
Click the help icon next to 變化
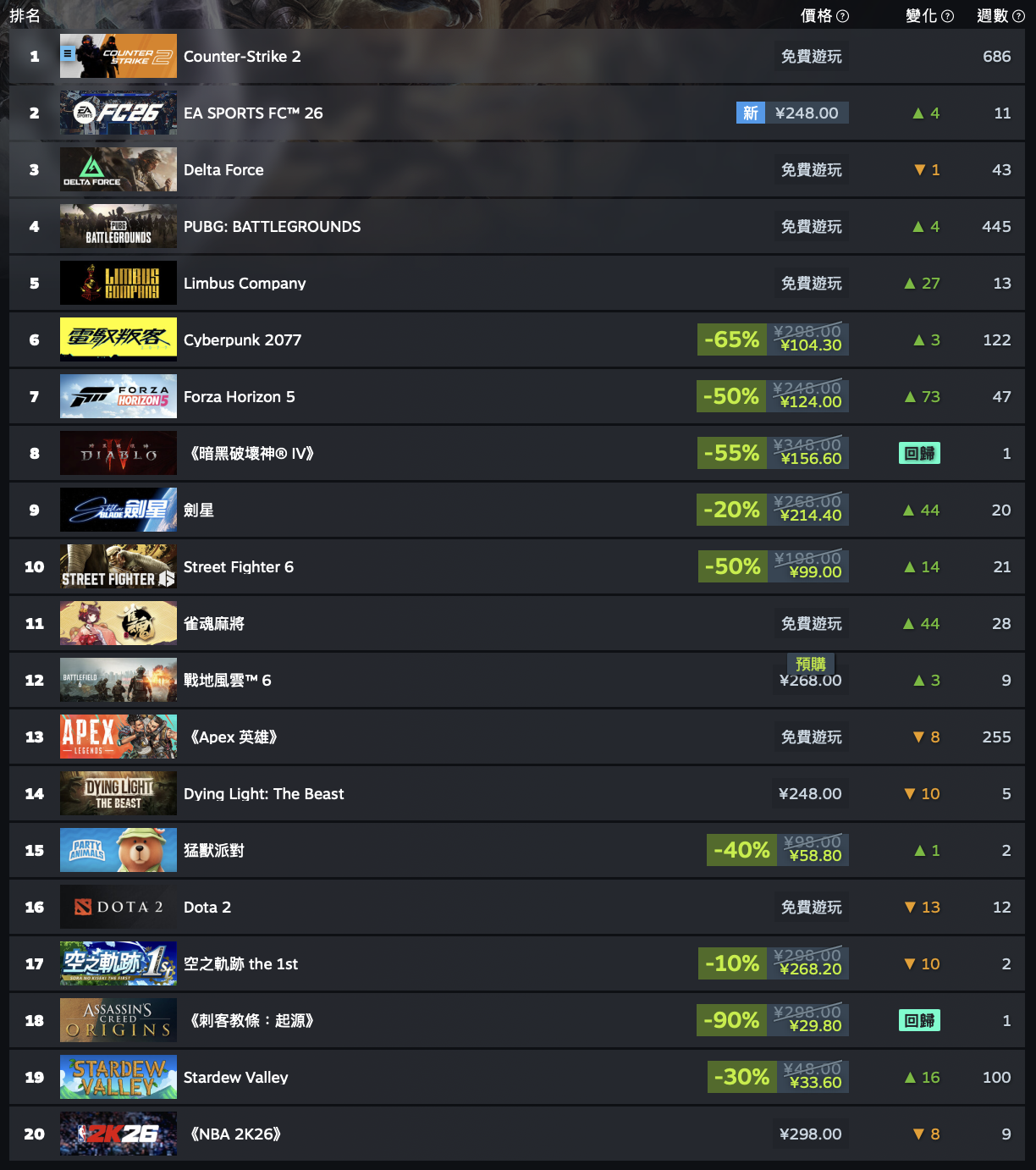pos(947,16)
